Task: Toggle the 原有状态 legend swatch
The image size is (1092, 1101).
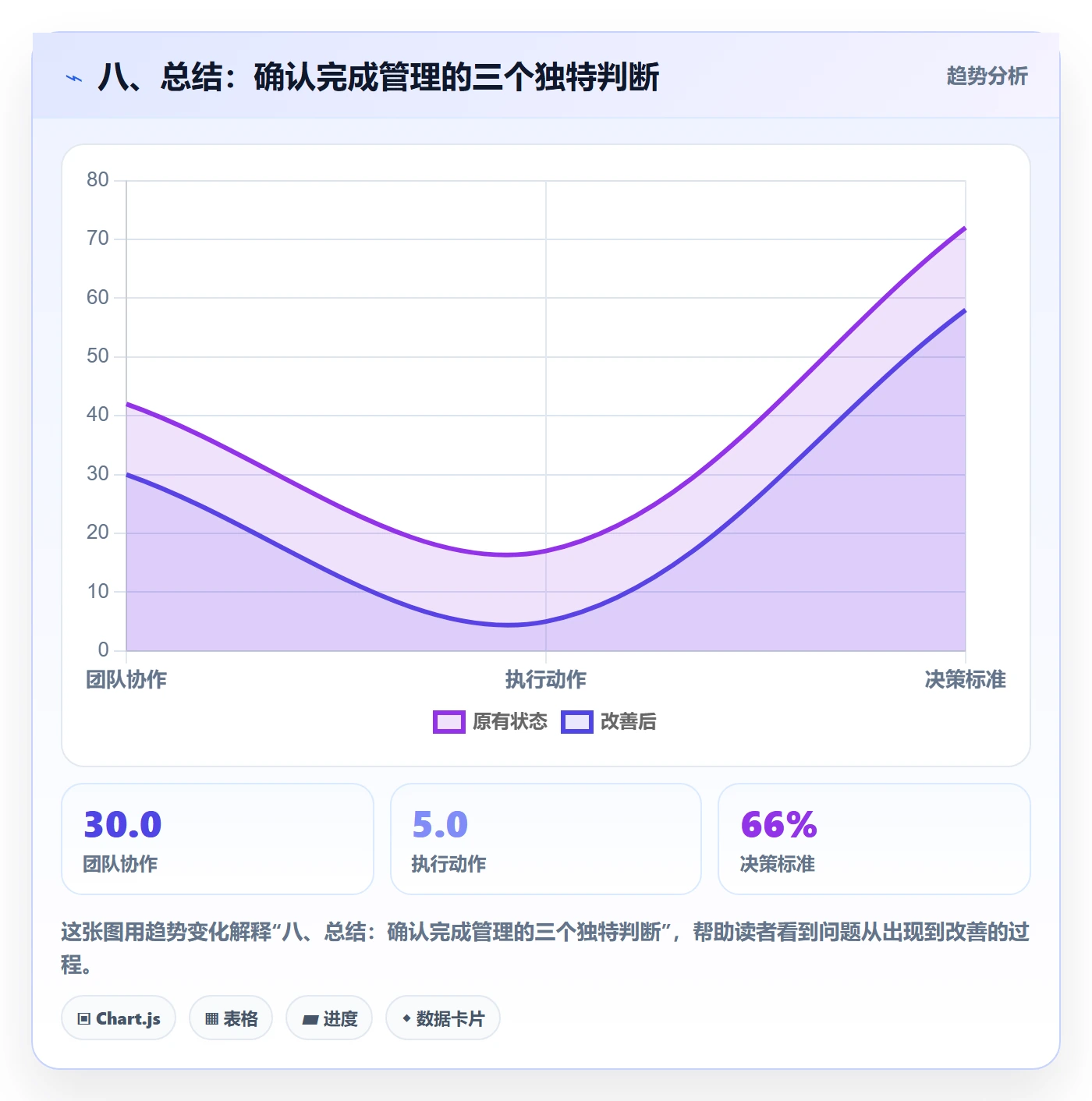Action: point(449,722)
